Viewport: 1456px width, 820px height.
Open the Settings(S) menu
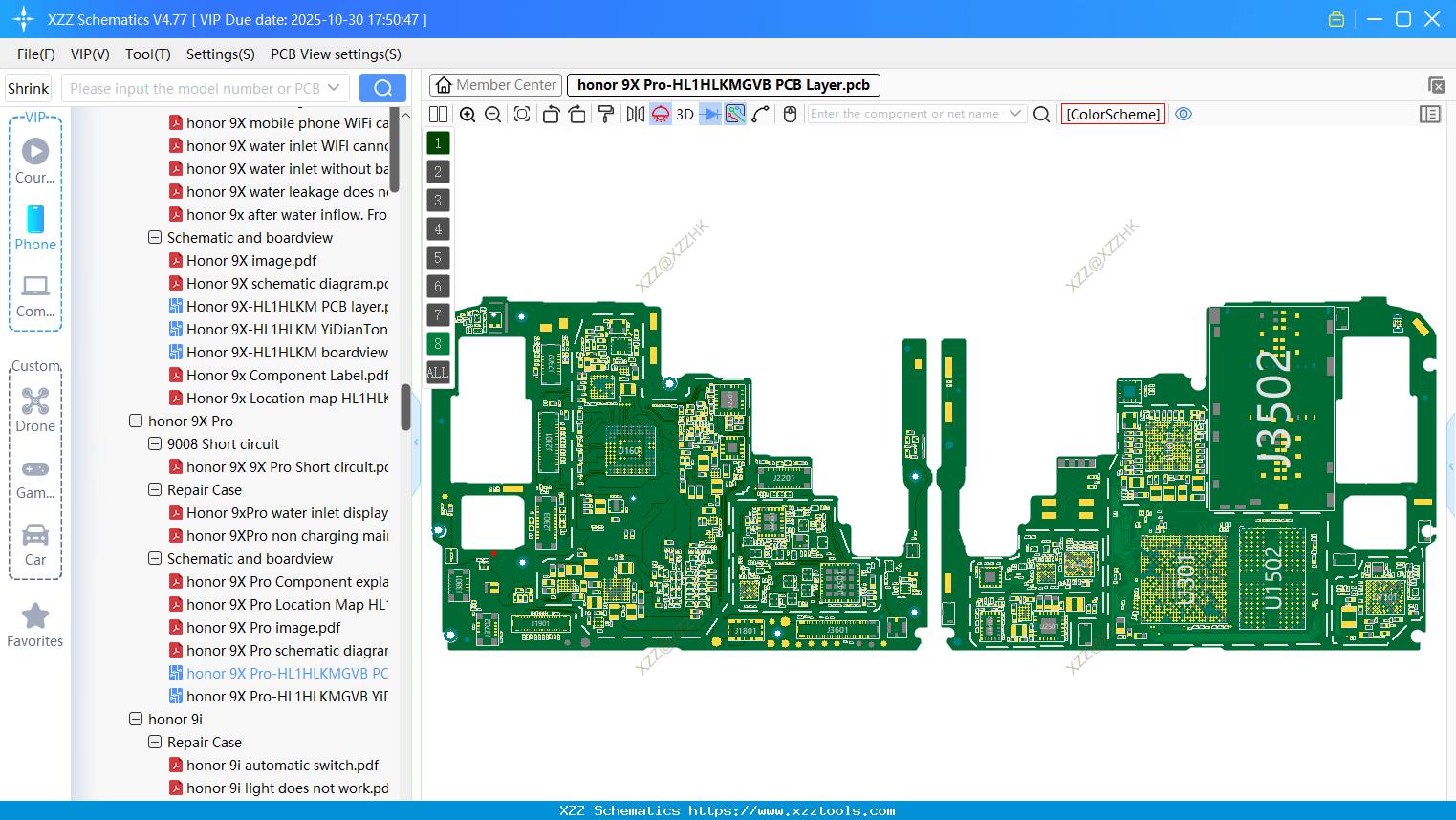[221, 54]
